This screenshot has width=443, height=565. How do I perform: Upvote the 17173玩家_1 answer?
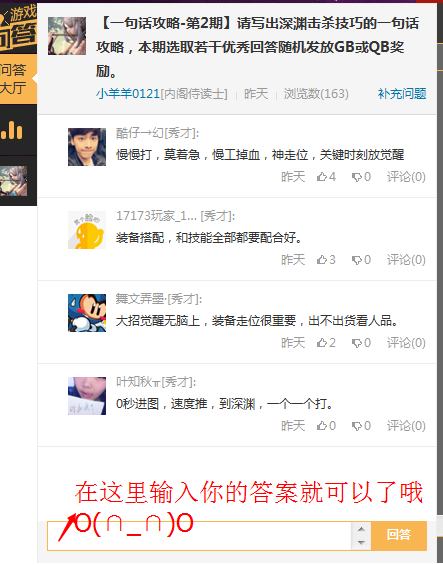[x=326, y=260]
